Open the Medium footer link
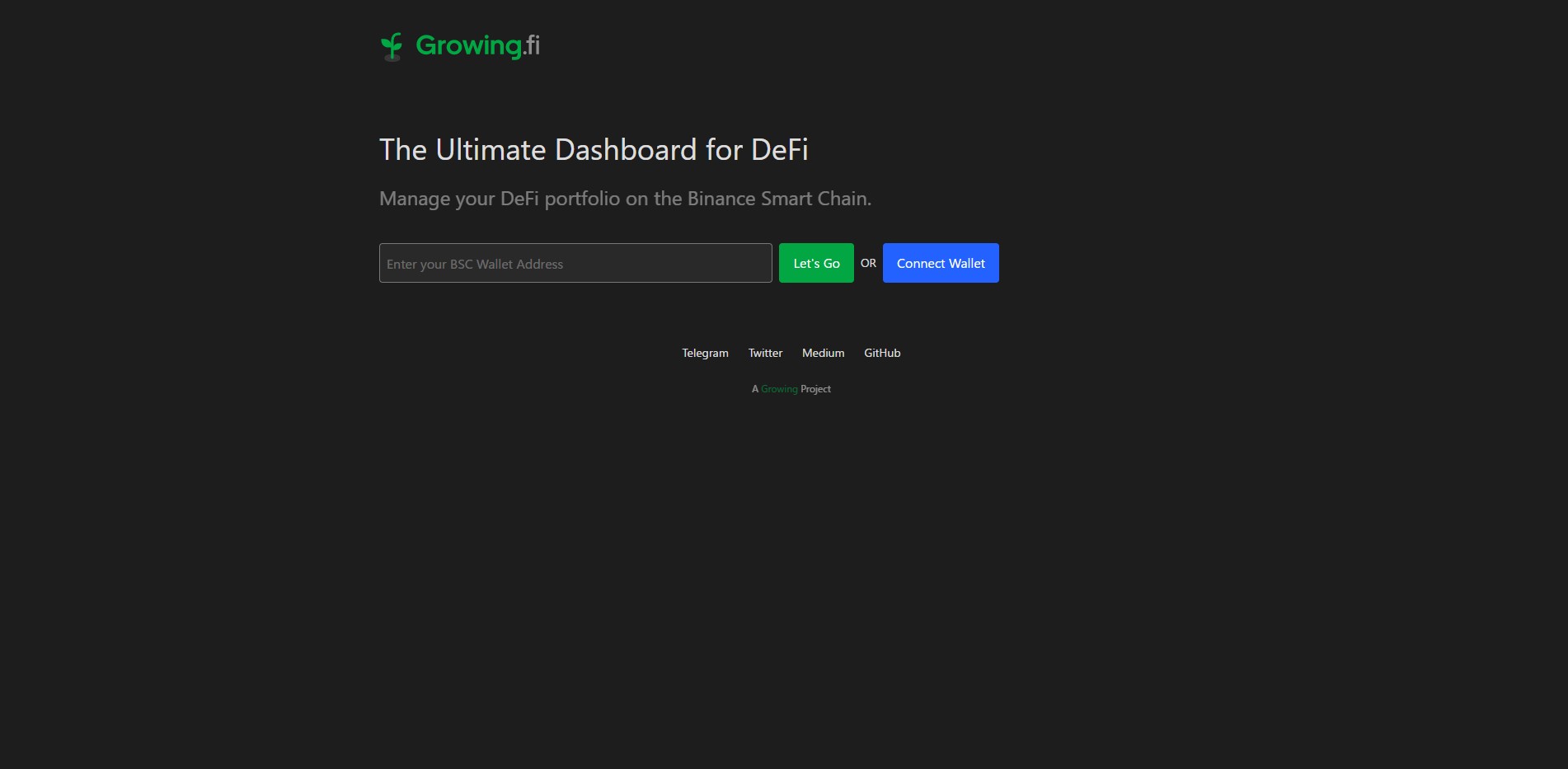 tap(823, 353)
